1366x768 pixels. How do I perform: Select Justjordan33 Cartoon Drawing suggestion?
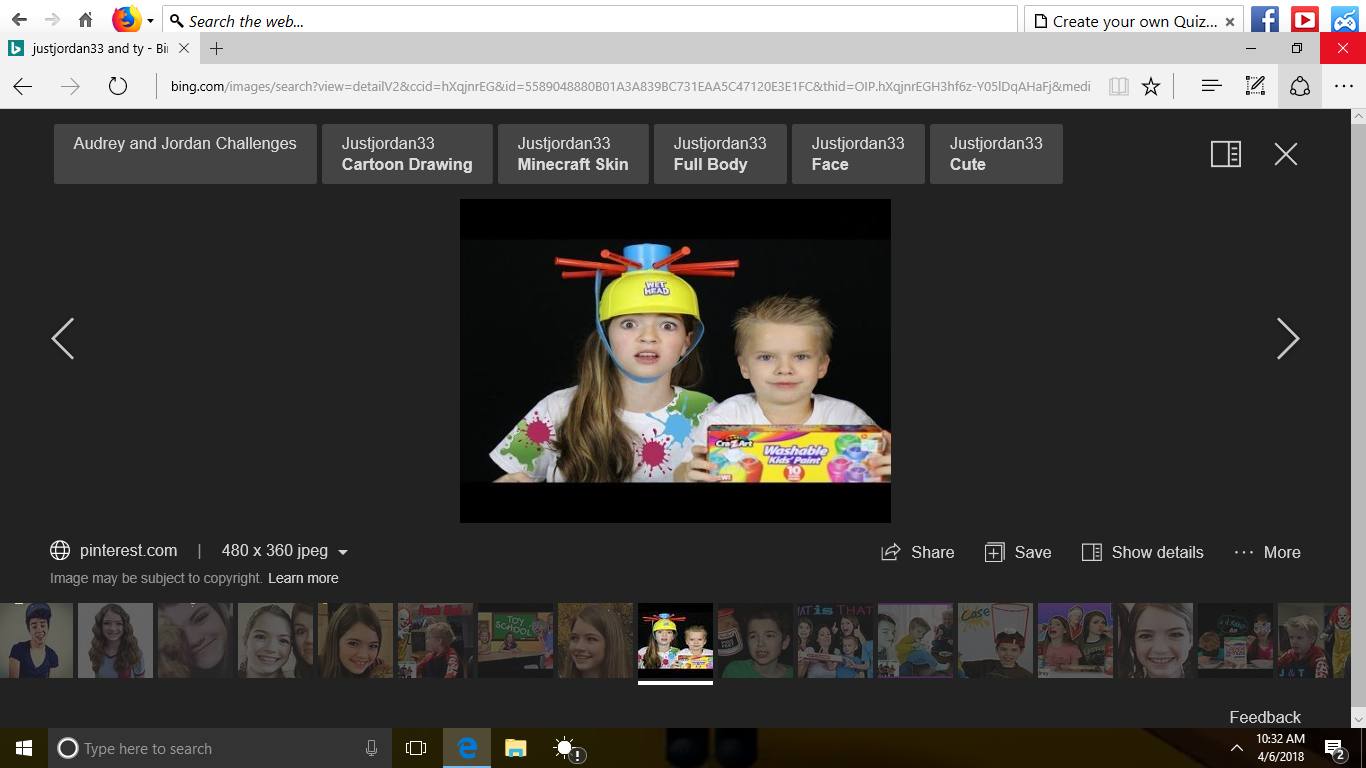point(407,154)
